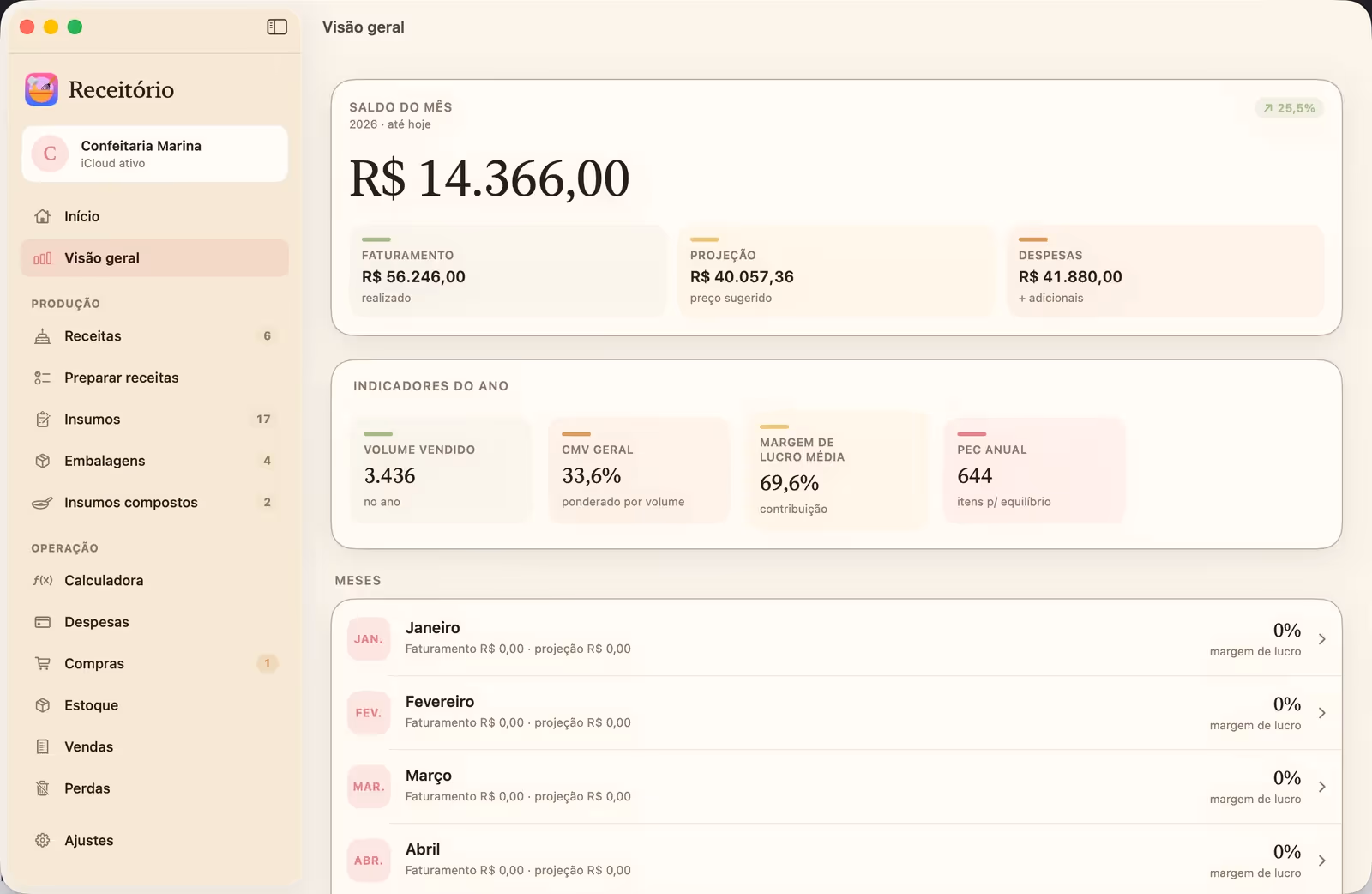Expand Fevereiro row with its chevron
The width and height of the screenshot is (1372, 894).
coord(1321,713)
